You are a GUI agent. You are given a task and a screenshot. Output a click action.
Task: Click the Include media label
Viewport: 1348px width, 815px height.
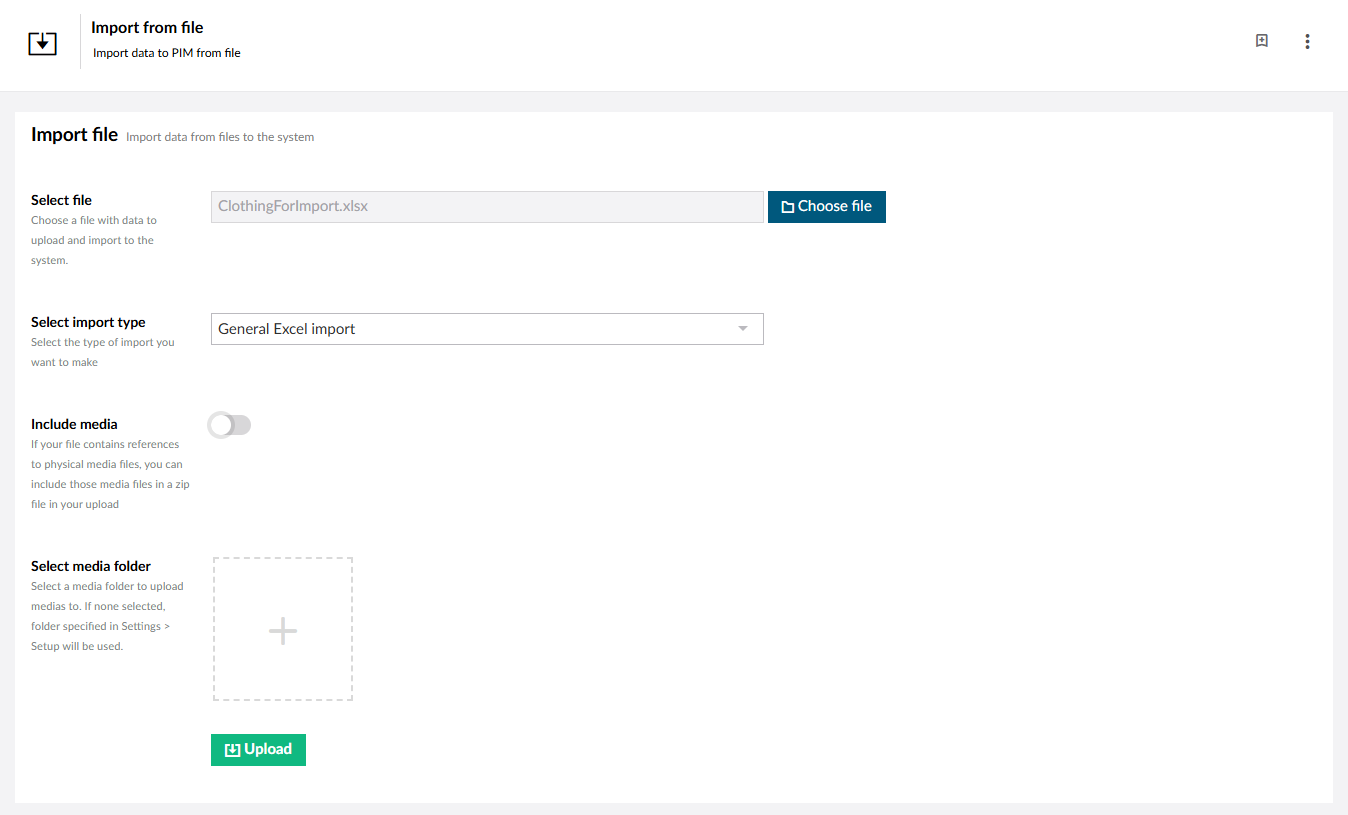tap(74, 424)
